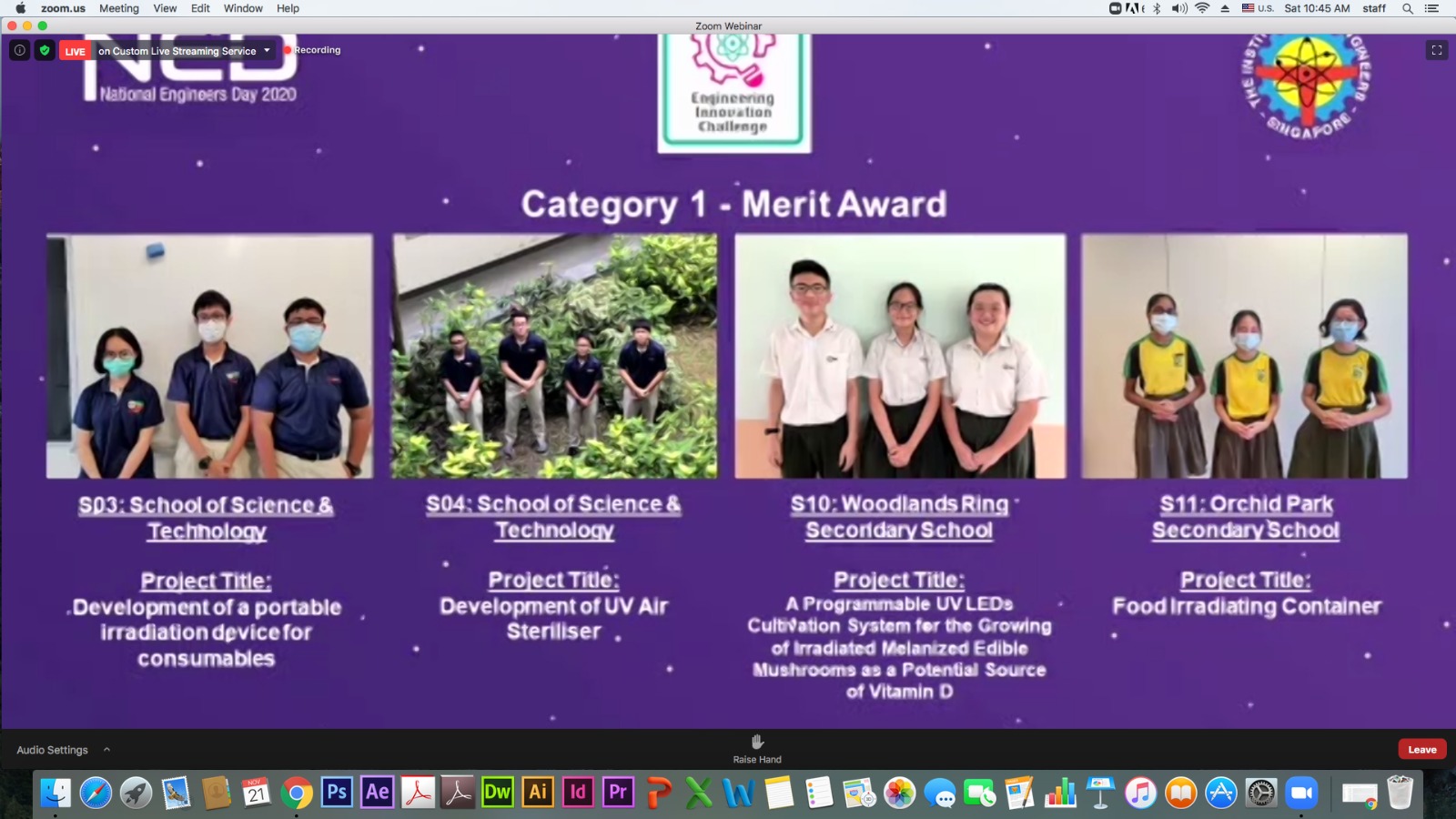Click the red LIVE indicator badge
The height and width of the screenshot is (819, 1456).
pyautogui.click(x=75, y=51)
